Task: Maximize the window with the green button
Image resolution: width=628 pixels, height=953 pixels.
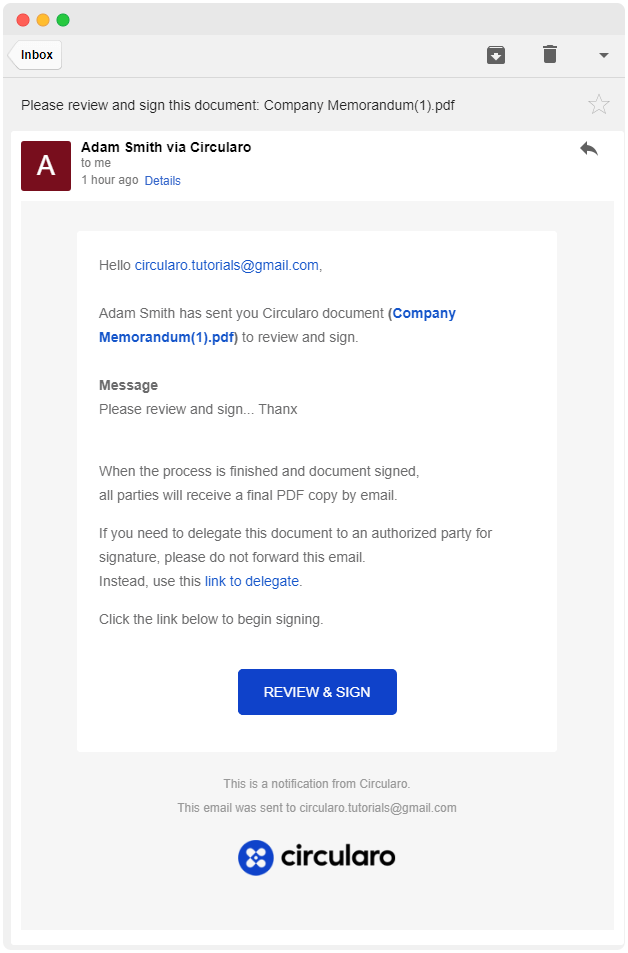Action: pos(63,20)
